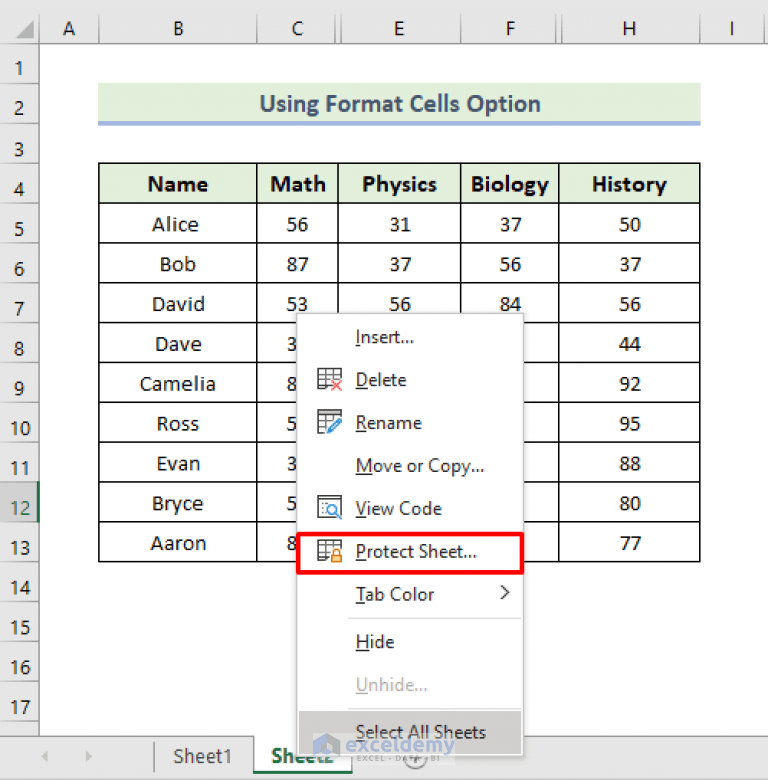
Task: Select column C header
Action: 297,29
